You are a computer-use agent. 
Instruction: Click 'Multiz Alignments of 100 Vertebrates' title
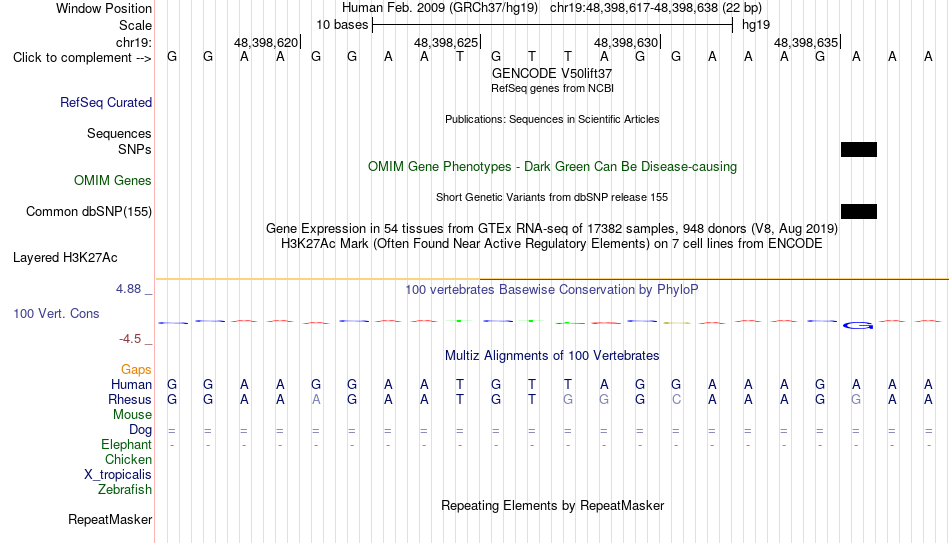click(x=552, y=356)
